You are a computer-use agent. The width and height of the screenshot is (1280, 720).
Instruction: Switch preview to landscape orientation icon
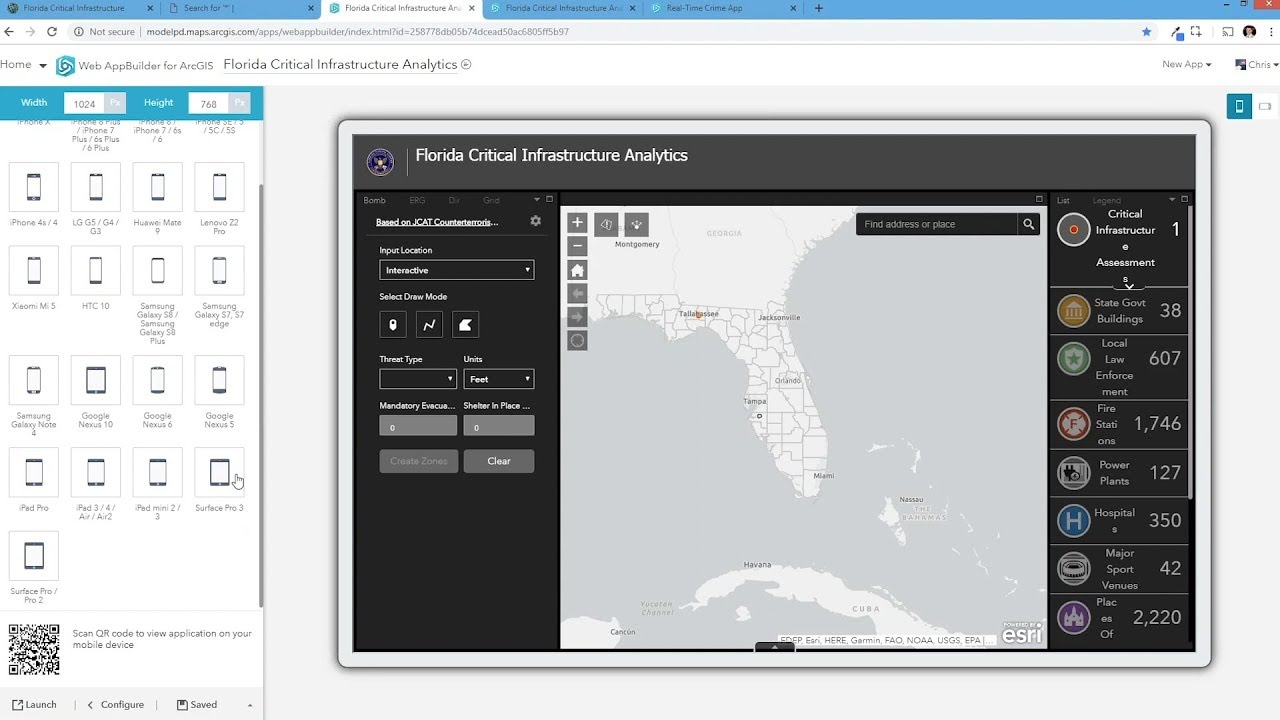[x=1265, y=106]
